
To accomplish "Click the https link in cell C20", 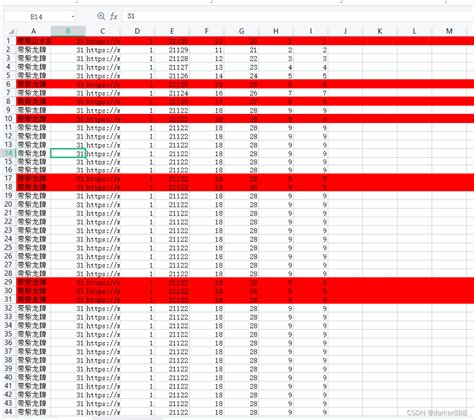I will (x=103, y=205).
